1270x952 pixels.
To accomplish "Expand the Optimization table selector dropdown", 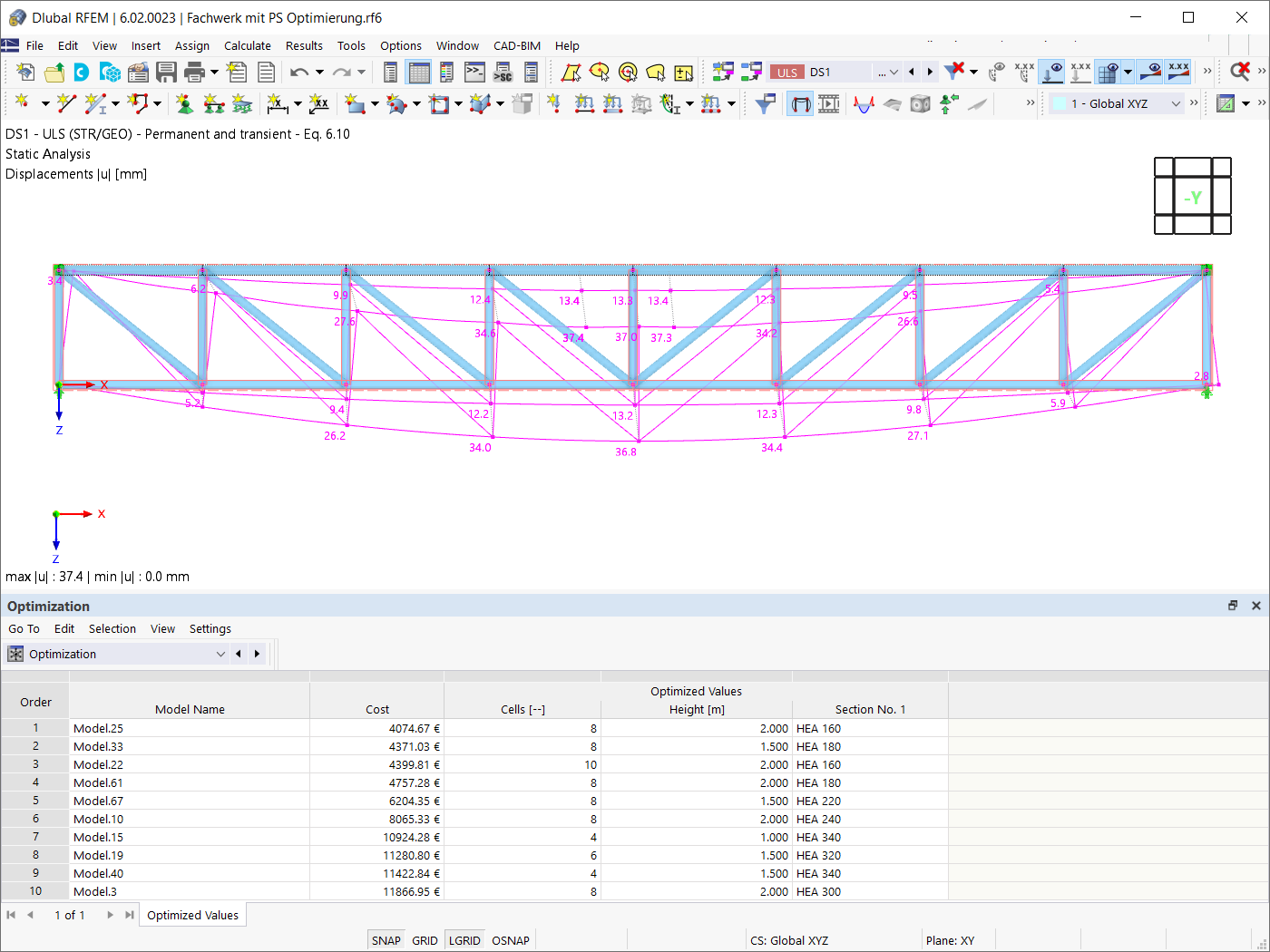I will pyautogui.click(x=220, y=654).
